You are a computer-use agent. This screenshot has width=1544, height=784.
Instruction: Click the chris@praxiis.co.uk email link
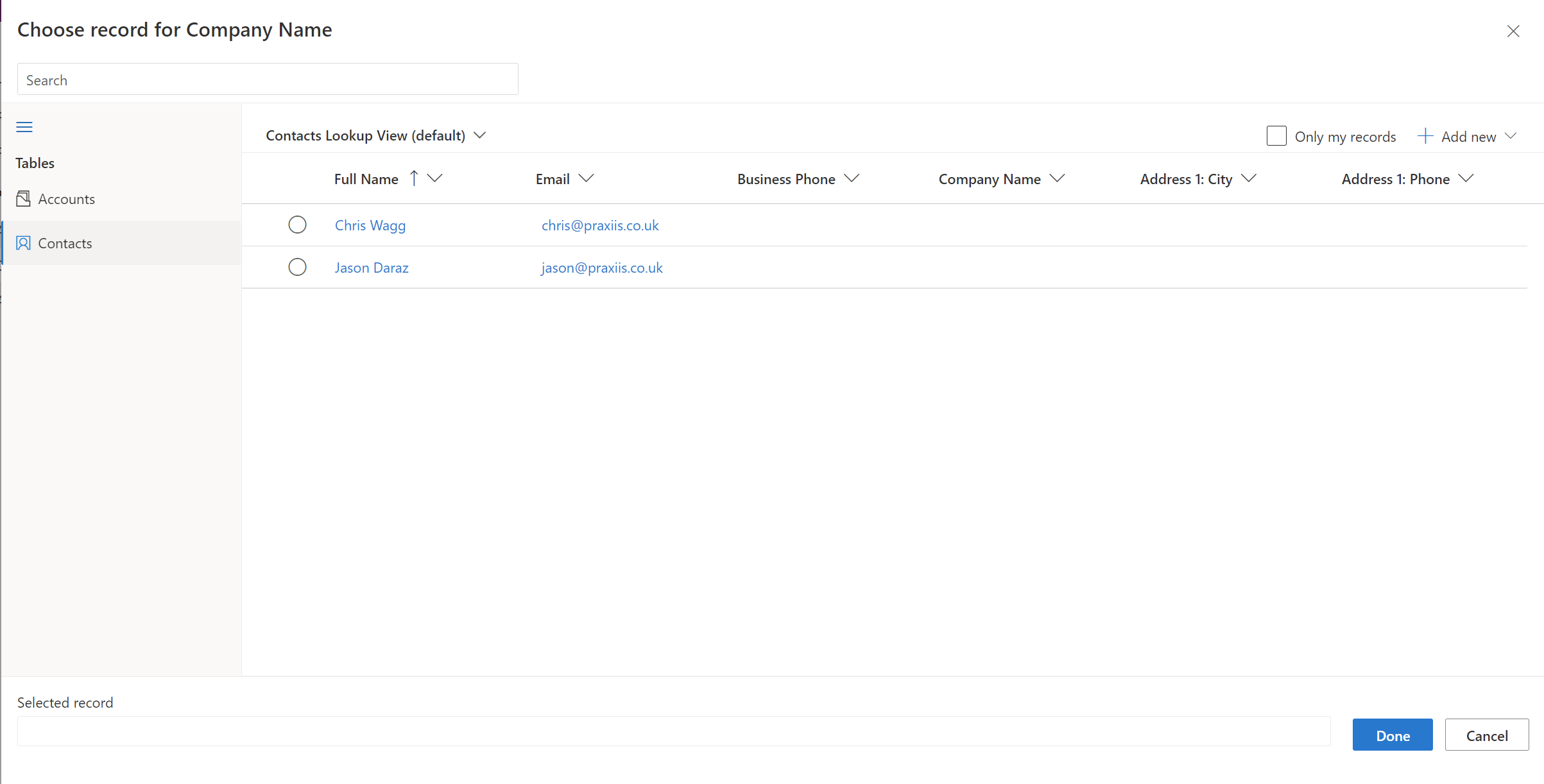tap(600, 225)
